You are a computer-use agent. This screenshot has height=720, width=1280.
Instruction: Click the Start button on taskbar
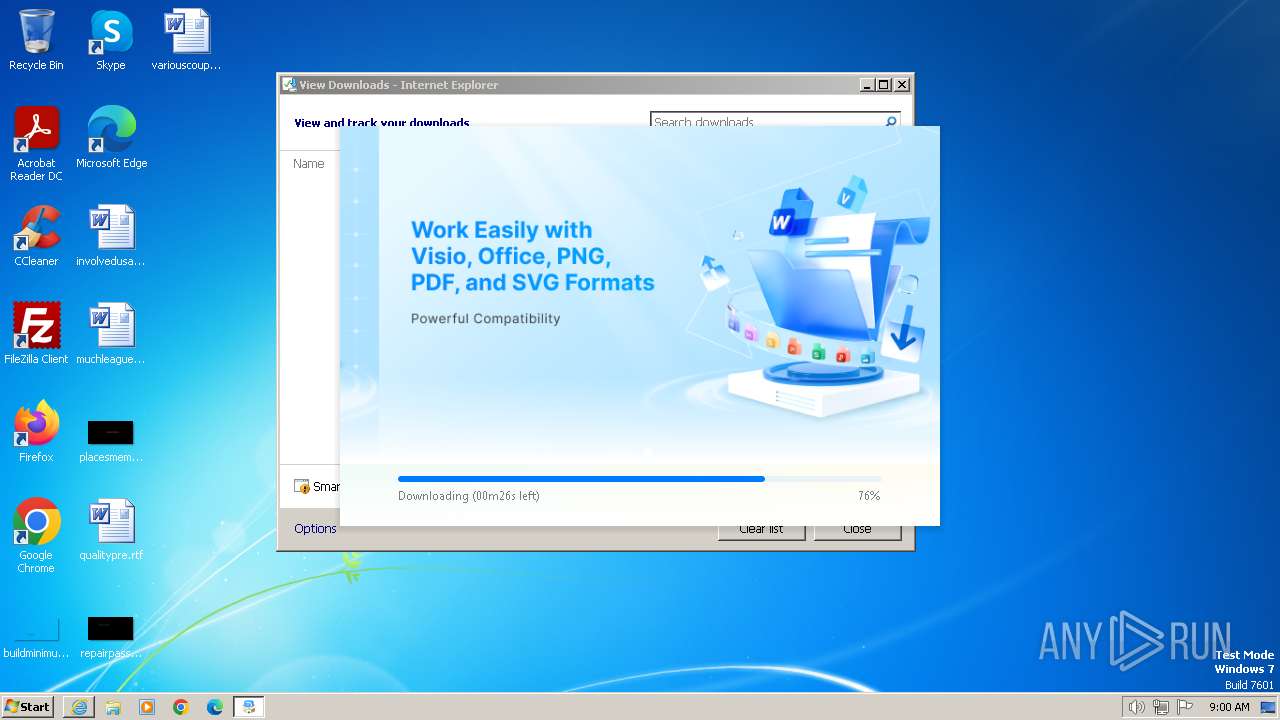coord(28,707)
